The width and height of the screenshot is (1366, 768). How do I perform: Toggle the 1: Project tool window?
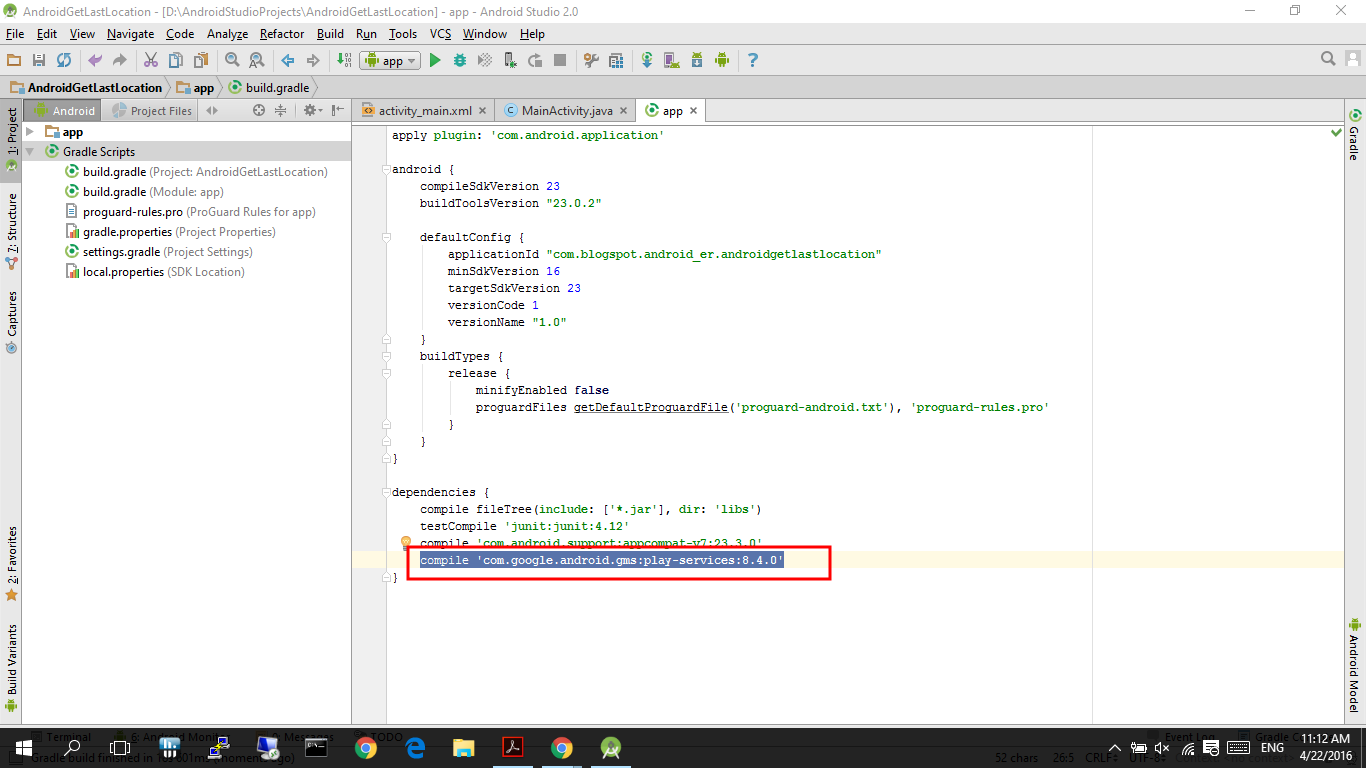(x=11, y=140)
